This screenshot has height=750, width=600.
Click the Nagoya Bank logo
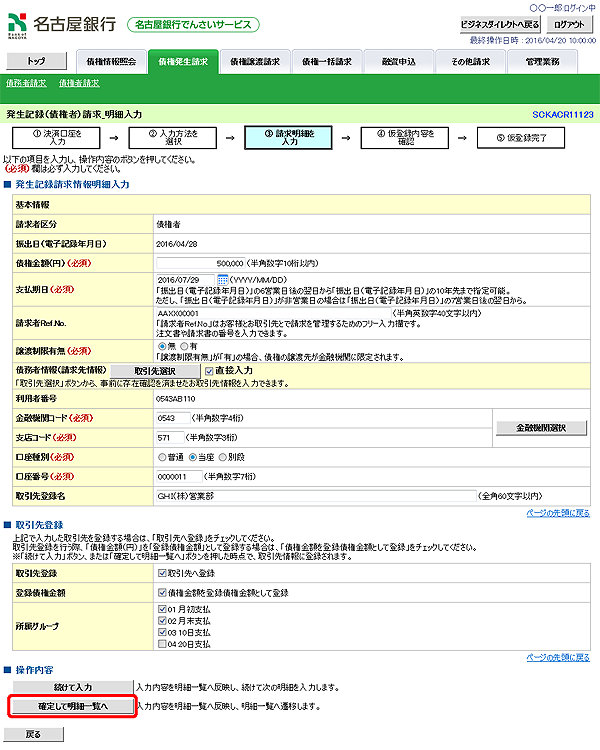62,25
